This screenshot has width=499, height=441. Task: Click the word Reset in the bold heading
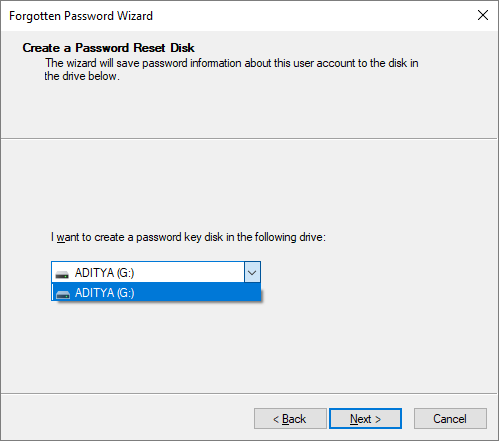pos(149,48)
